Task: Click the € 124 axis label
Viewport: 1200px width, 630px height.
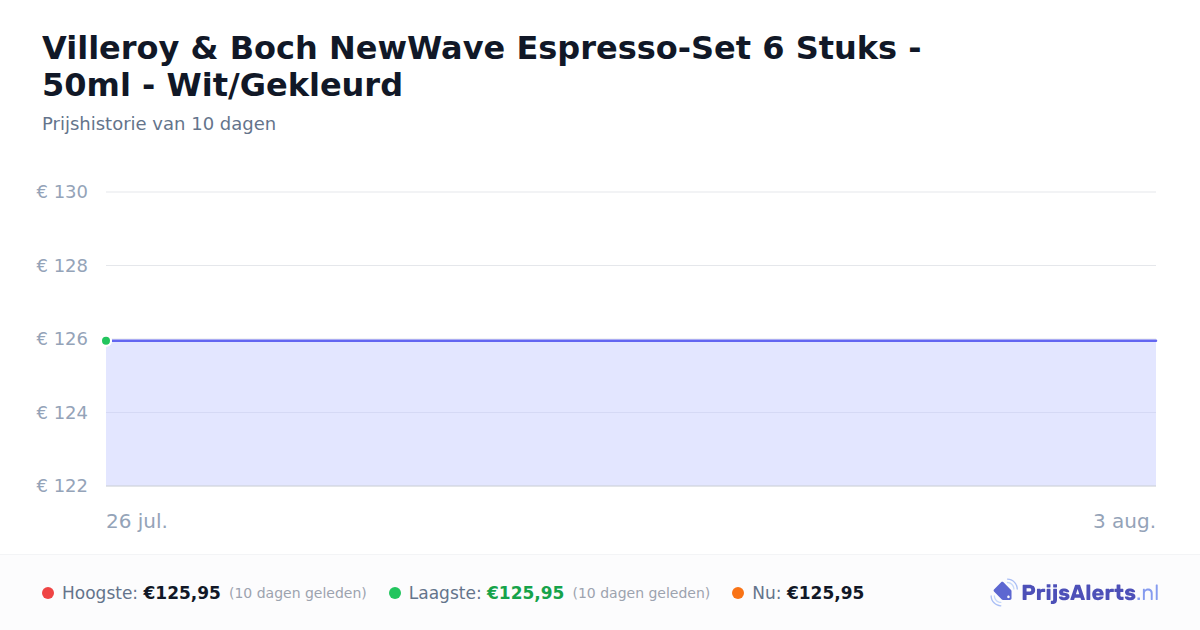Action: pyautogui.click(x=62, y=413)
